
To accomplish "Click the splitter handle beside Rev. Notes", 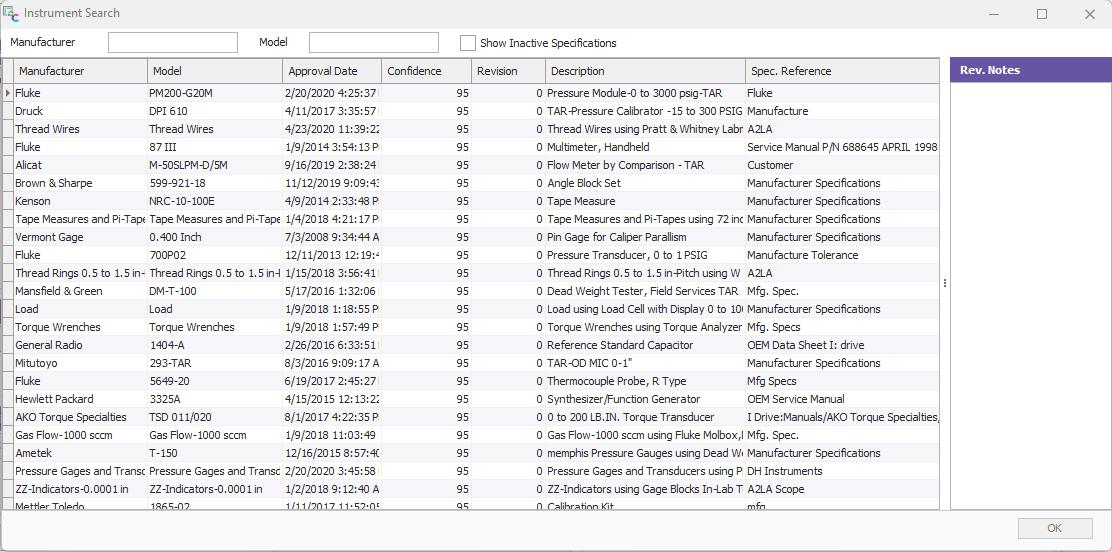I will [x=944, y=283].
